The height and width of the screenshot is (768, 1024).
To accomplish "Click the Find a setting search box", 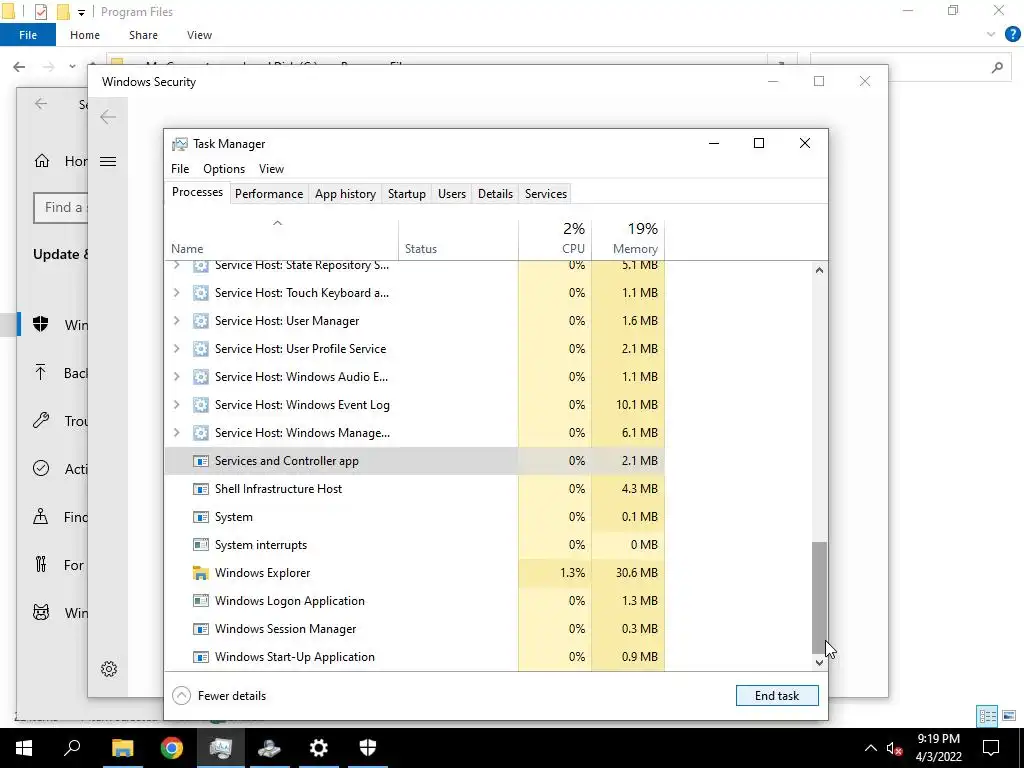I will coord(61,208).
